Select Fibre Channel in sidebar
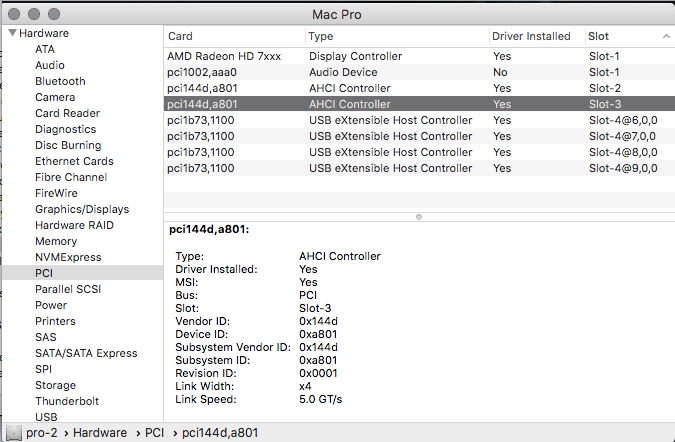The width and height of the screenshot is (675, 442). click(x=71, y=177)
